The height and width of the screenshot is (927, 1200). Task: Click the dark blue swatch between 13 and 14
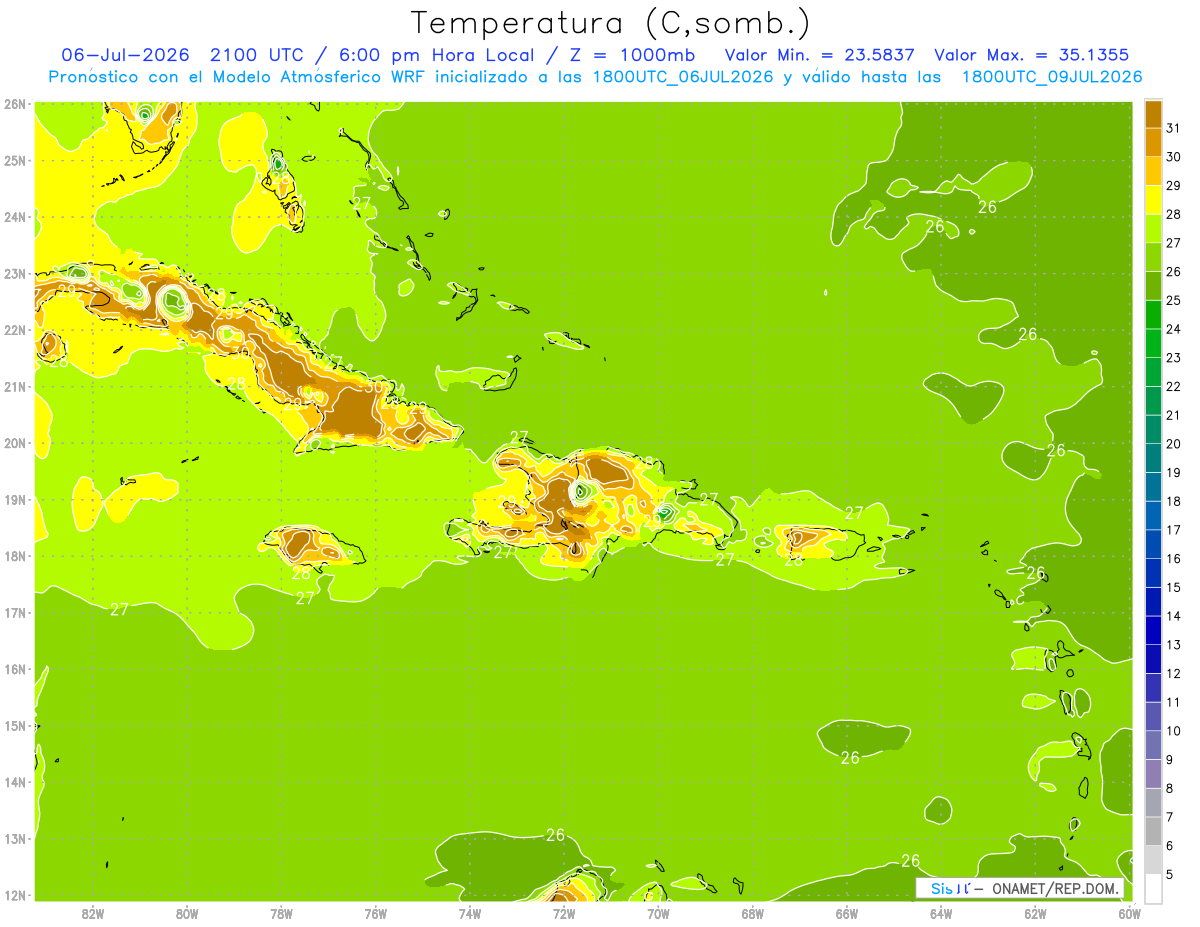1154,630
